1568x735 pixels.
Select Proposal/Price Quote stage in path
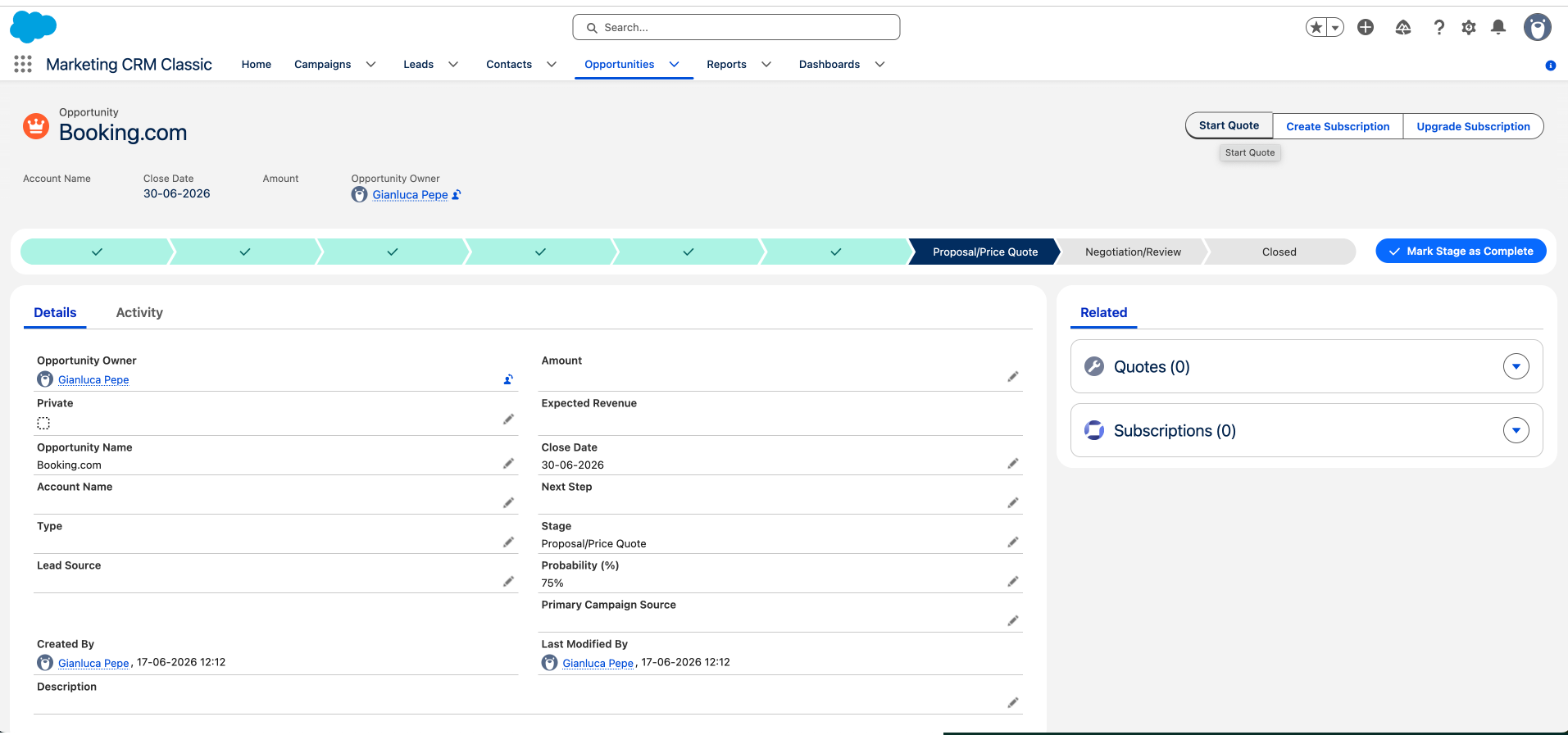pos(984,252)
